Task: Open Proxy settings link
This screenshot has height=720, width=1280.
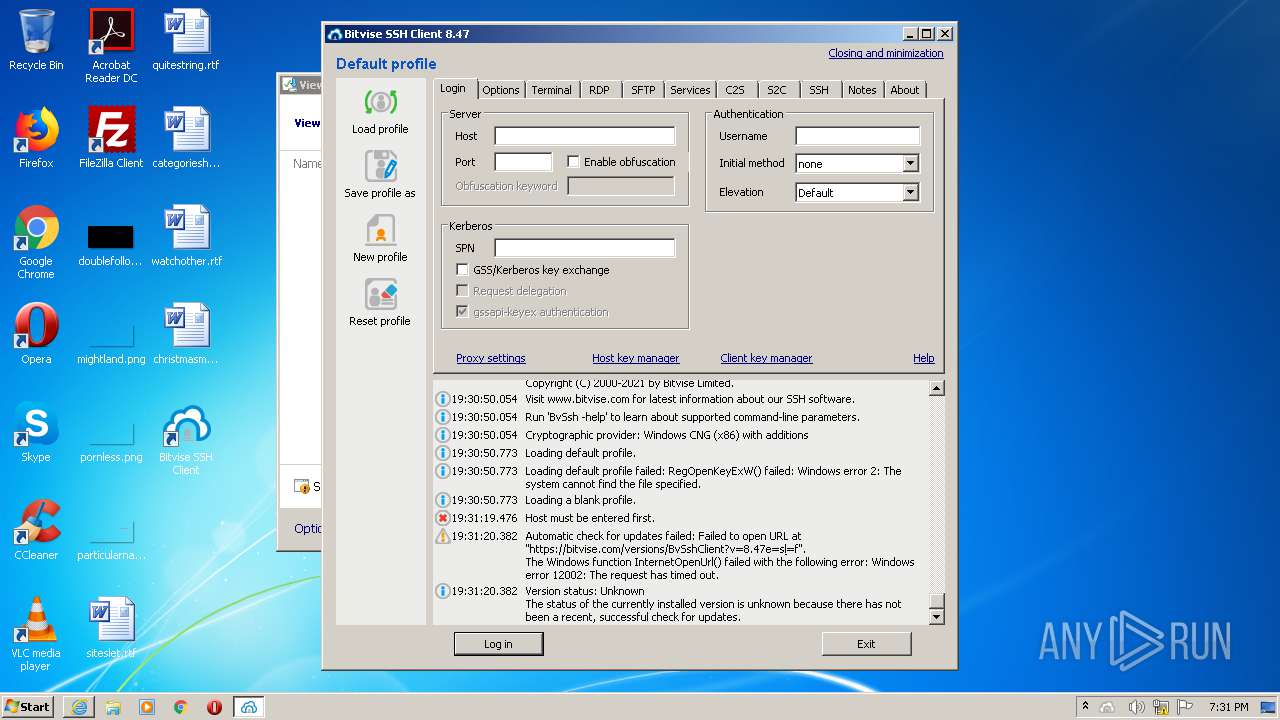Action: (490, 358)
